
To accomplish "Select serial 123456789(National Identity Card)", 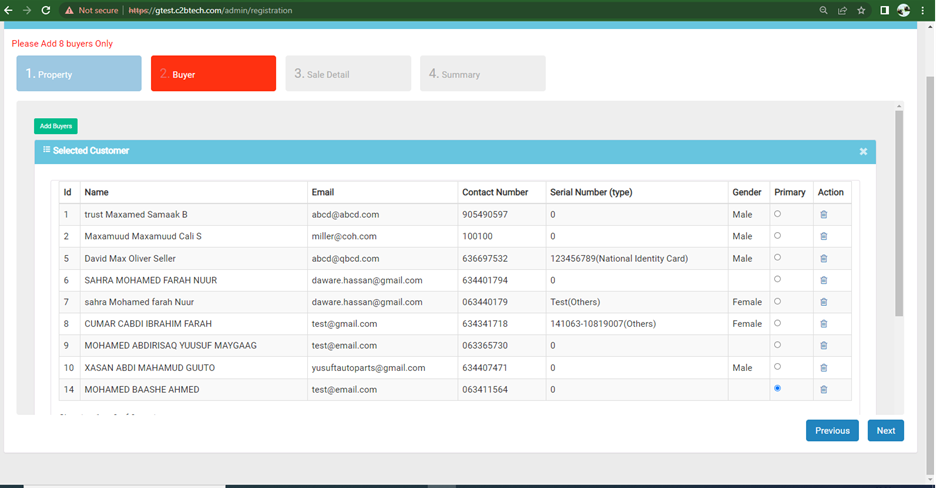I will point(619,258).
